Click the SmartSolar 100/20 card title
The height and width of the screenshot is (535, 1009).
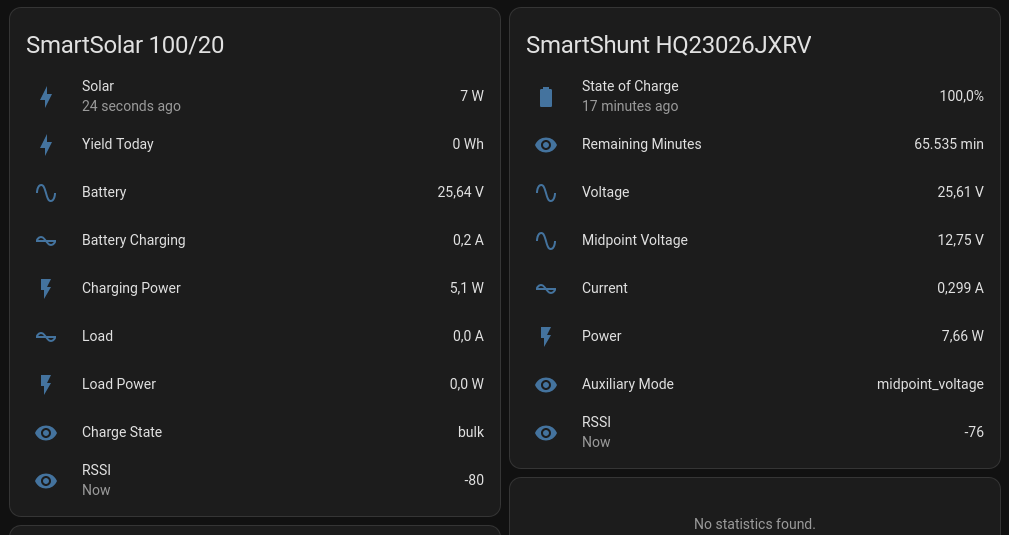coord(125,45)
